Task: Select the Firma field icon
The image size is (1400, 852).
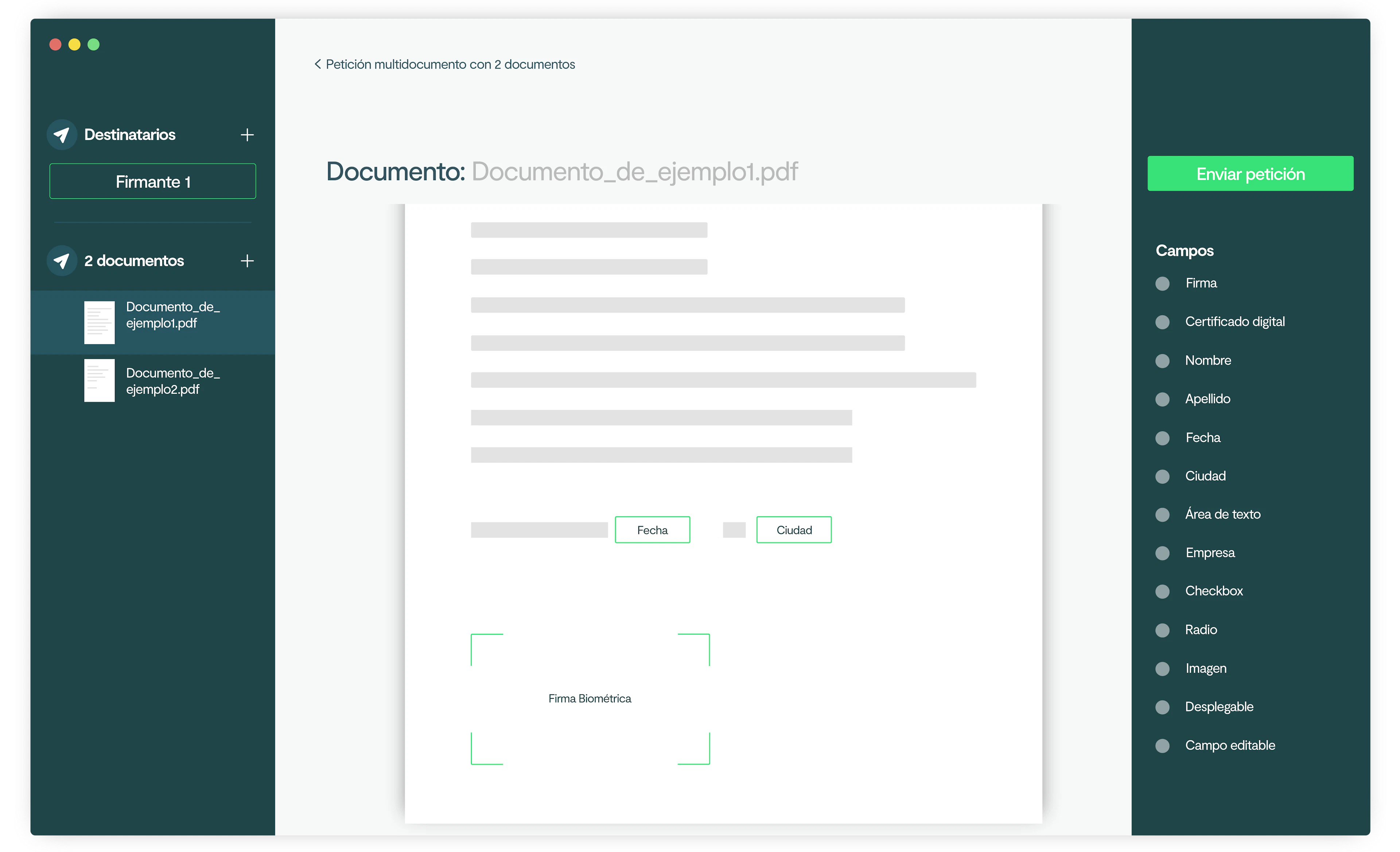Action: point(1163,283)
